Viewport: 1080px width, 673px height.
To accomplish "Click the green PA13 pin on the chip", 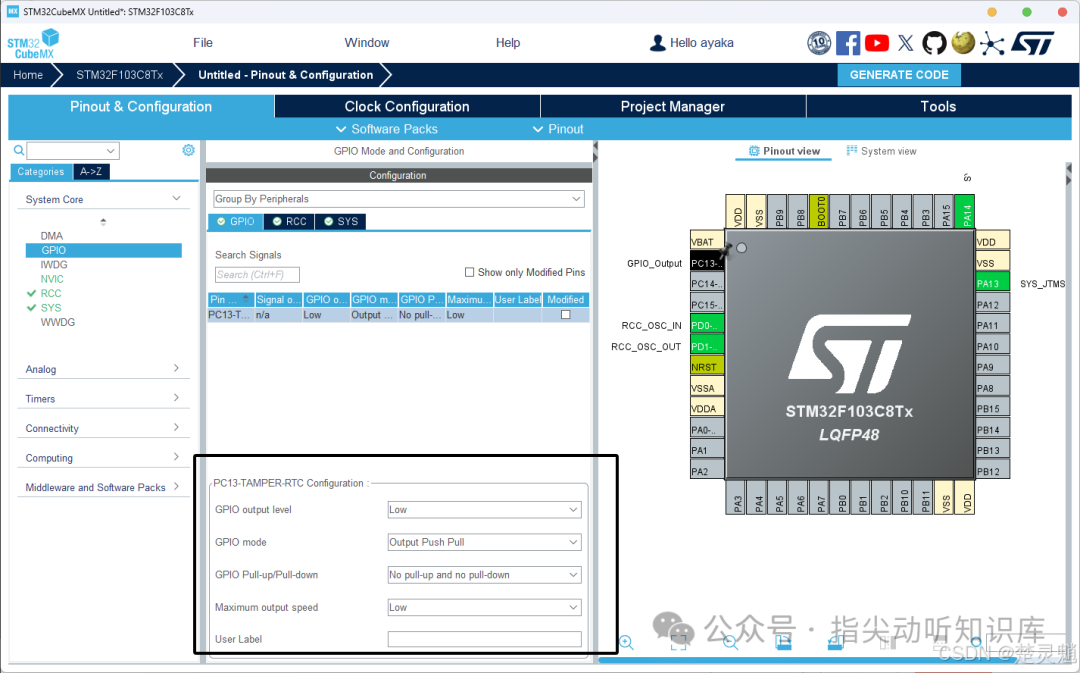I will pyautogui.click(x=993, y=283).
